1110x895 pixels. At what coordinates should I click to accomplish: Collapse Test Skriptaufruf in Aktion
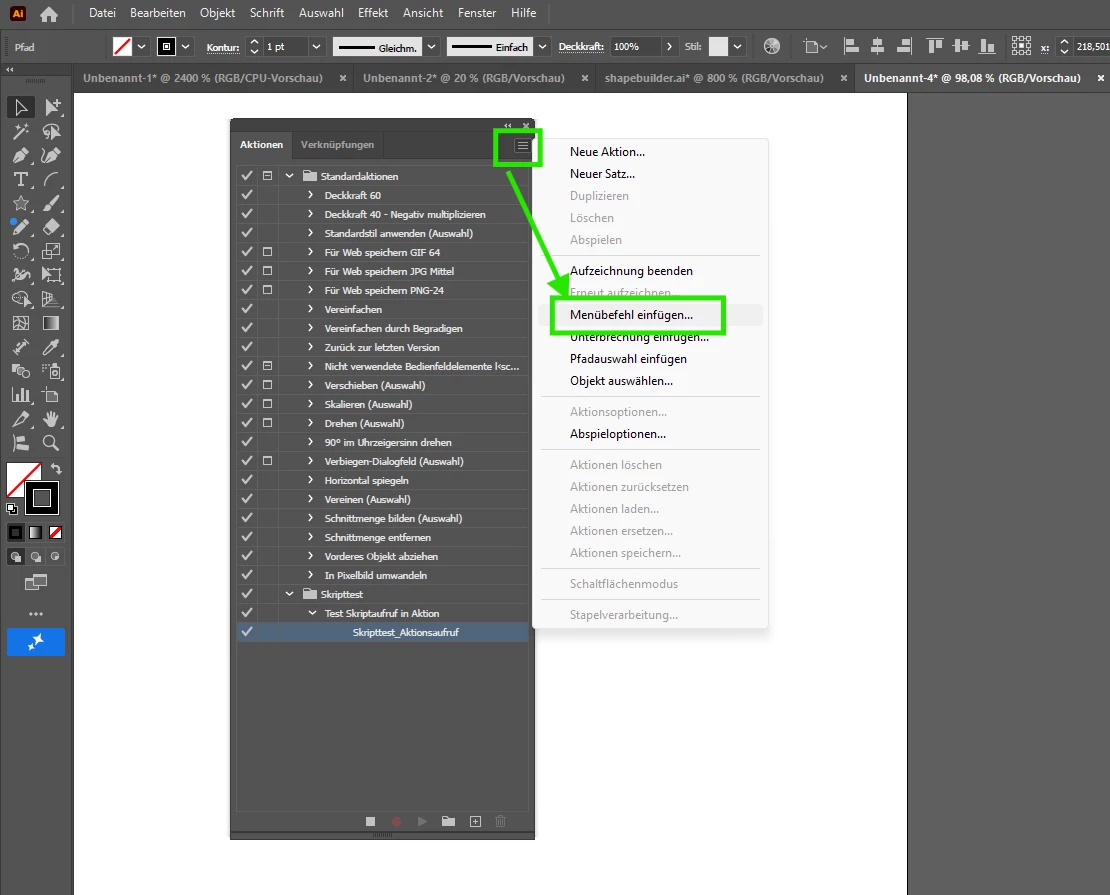tap(311, 613)
